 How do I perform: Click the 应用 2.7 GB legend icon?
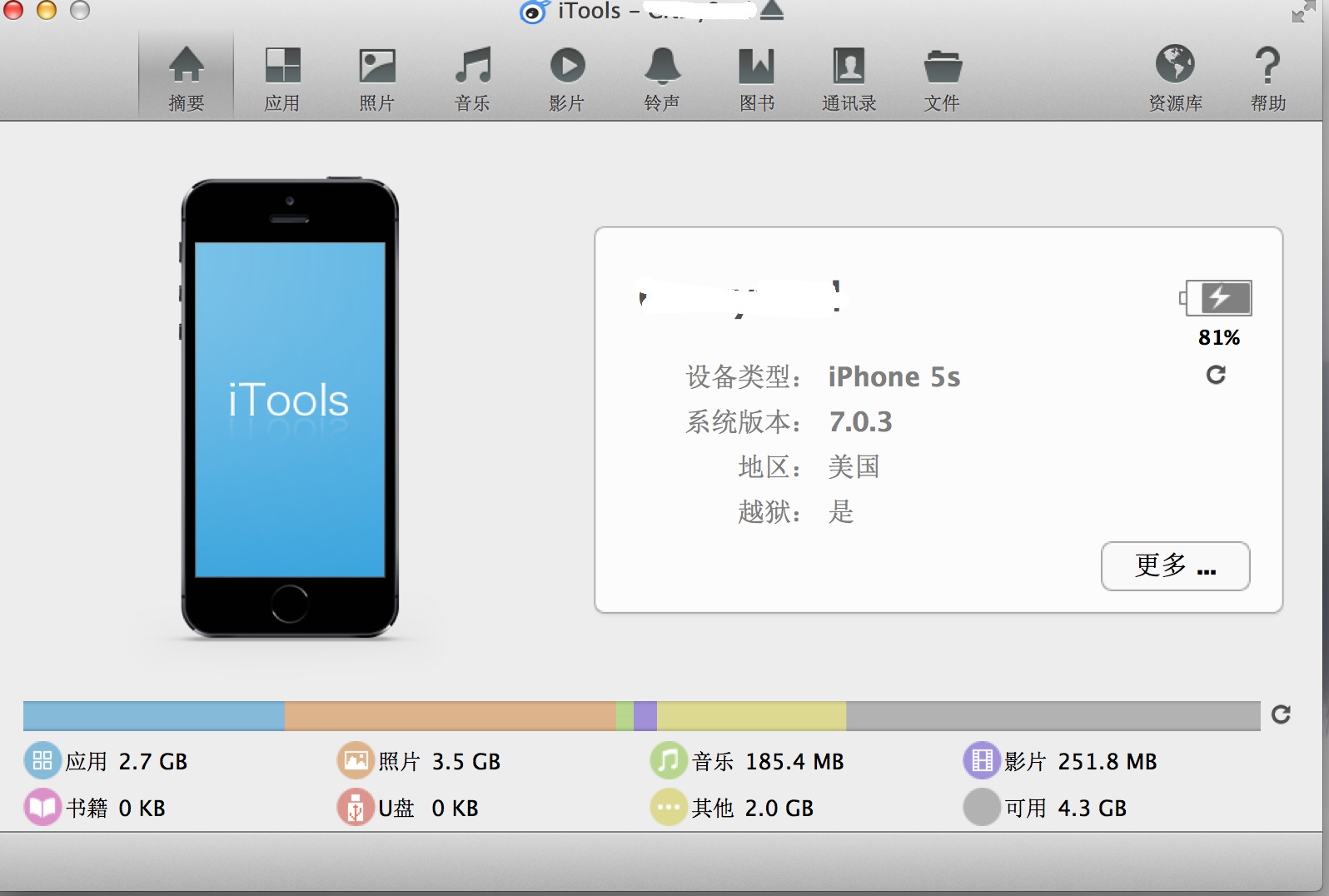[42, 760]
